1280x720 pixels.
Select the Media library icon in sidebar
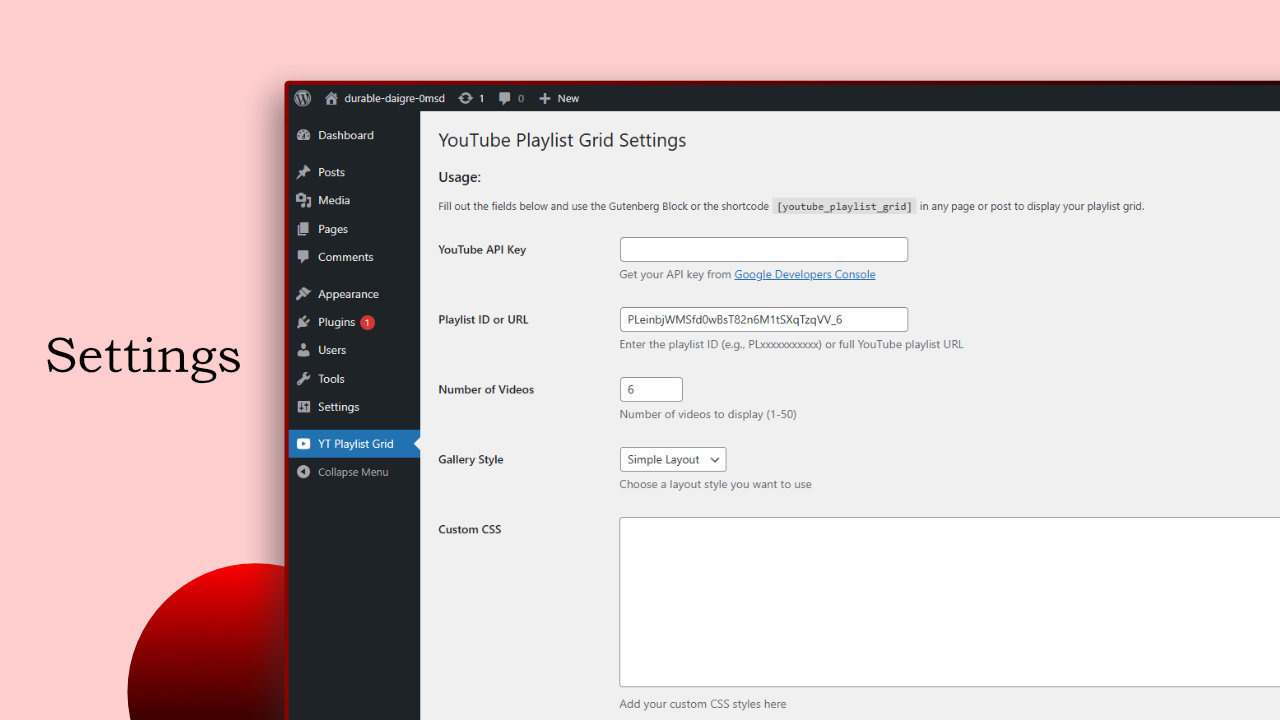[x=303, y=200]
